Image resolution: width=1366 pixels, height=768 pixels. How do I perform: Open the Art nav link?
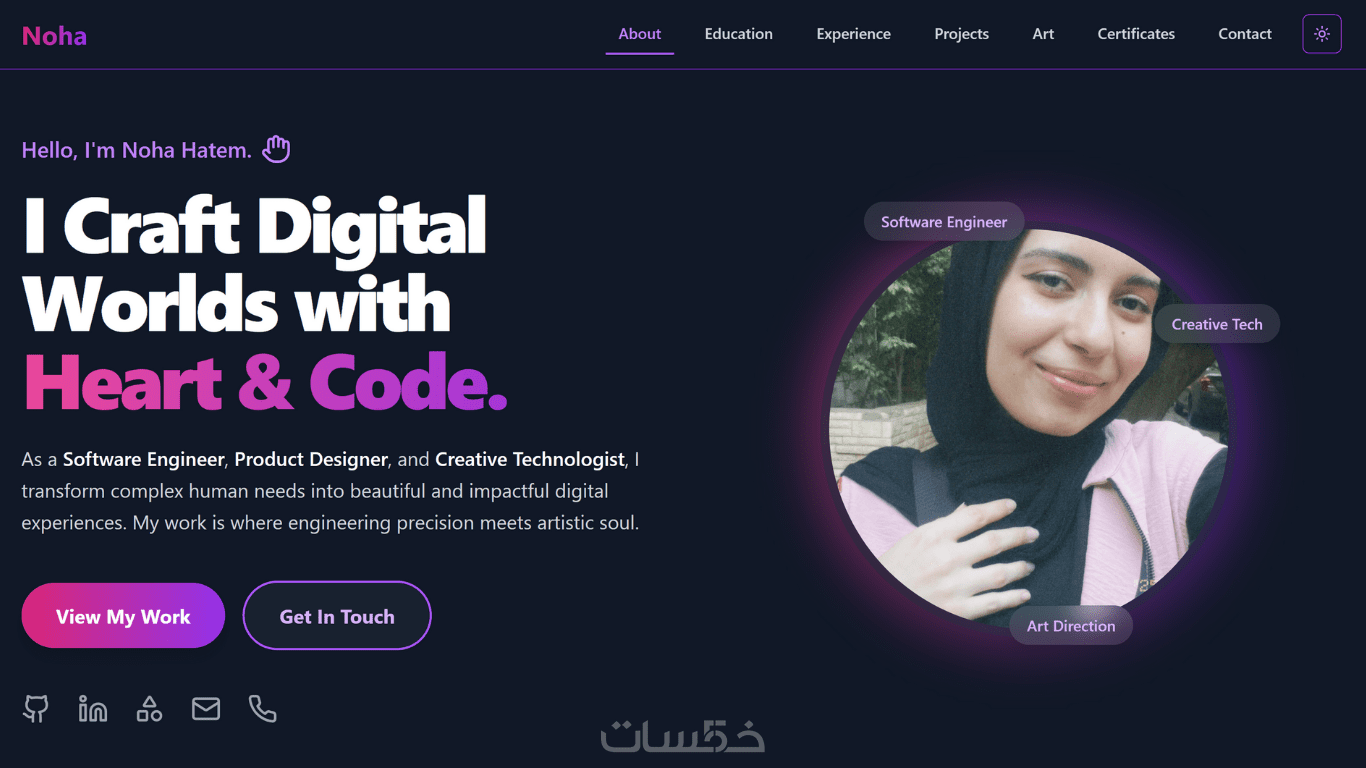point(1043,34)
